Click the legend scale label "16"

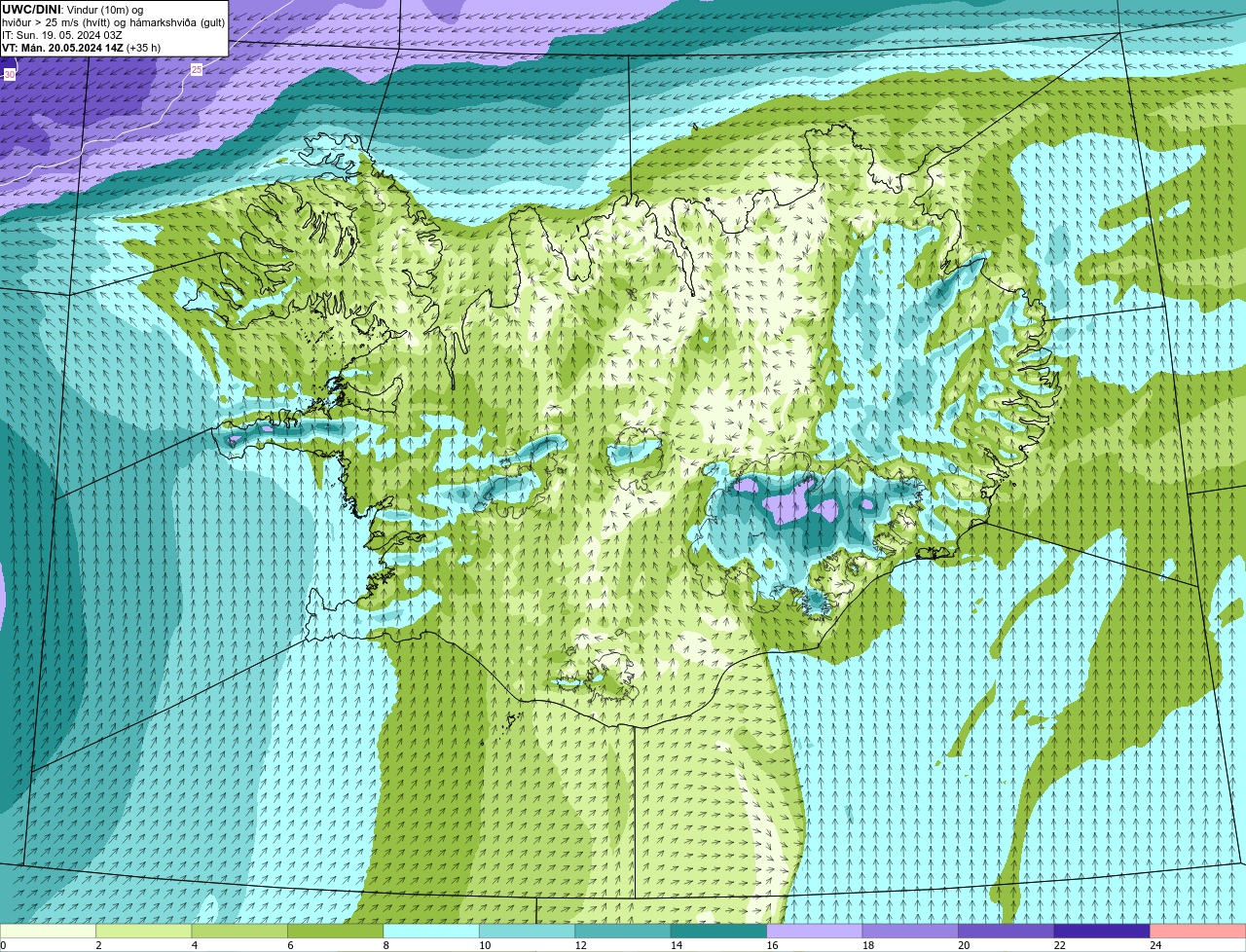point(772,945)
